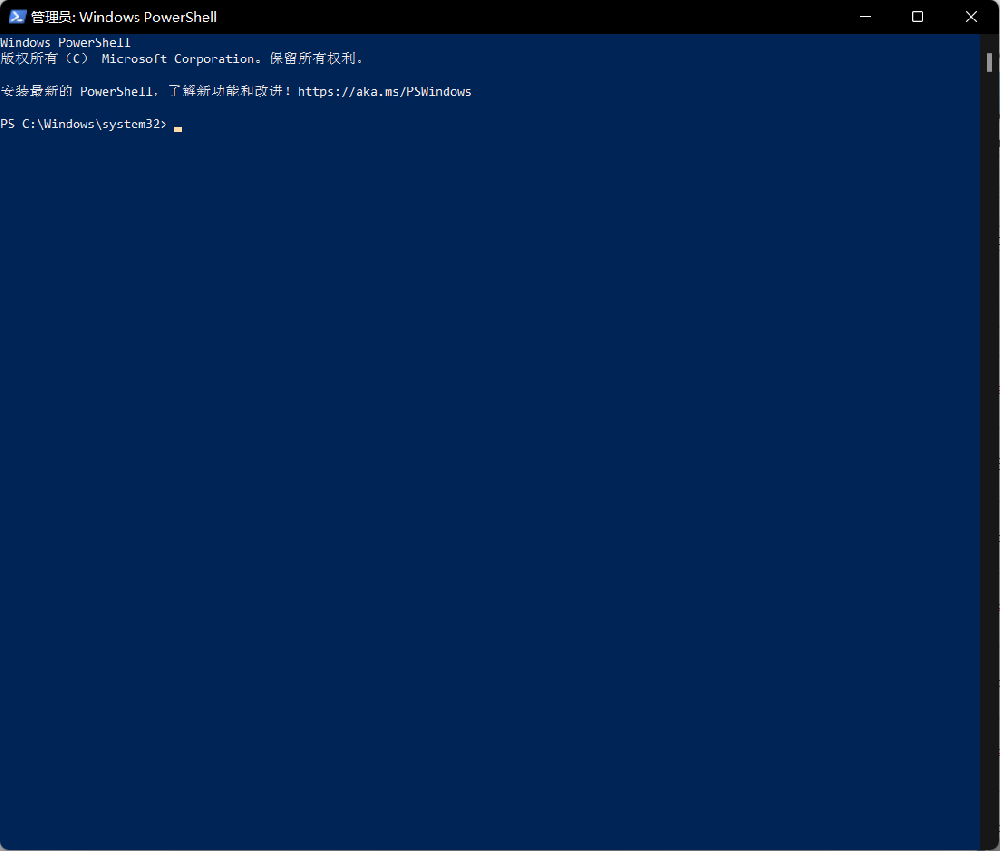Screen dimensions: 1000x851
Task: Minimize the PowerShell window
Action: point(865,17)
